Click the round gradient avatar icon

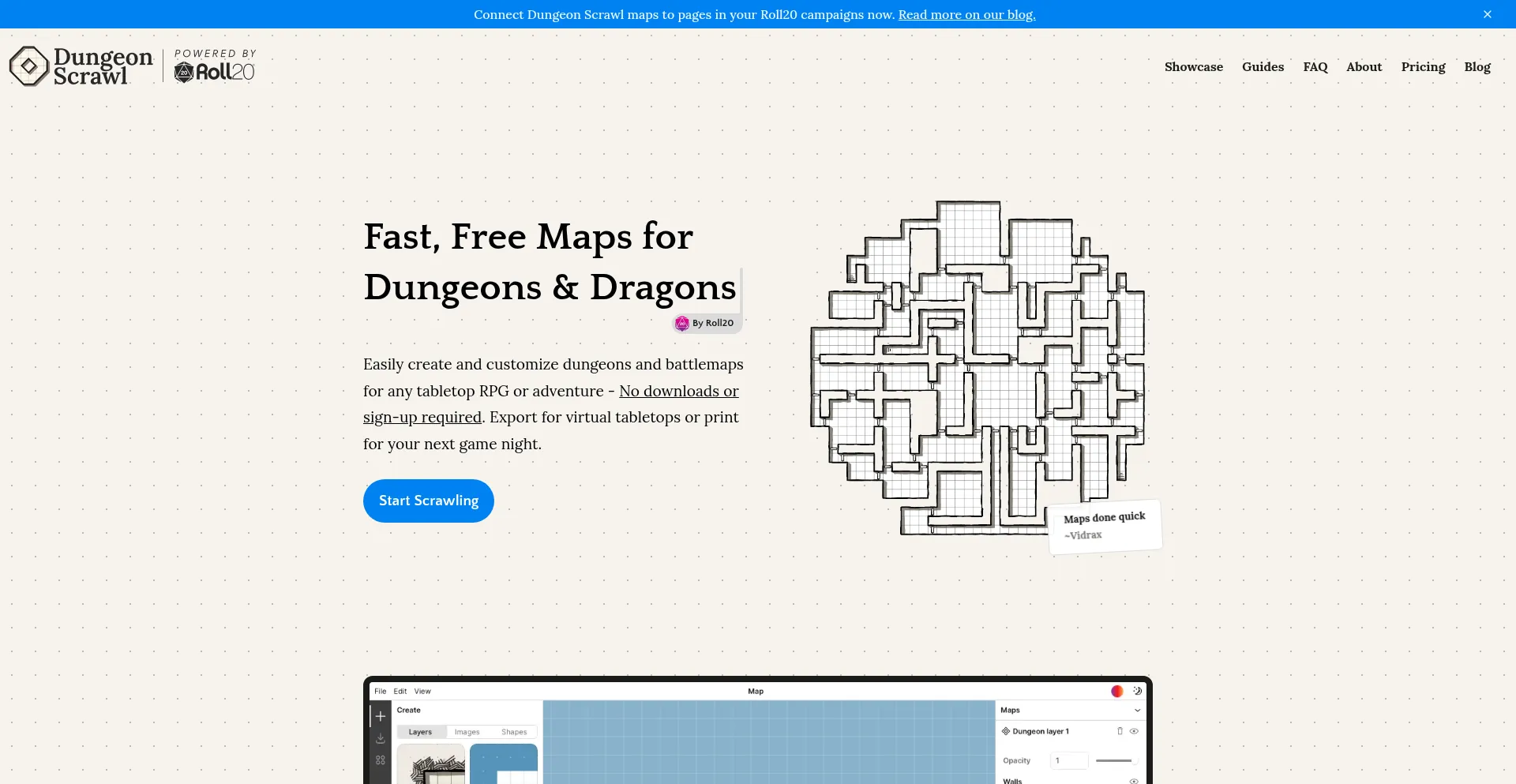click(1116, 691)
